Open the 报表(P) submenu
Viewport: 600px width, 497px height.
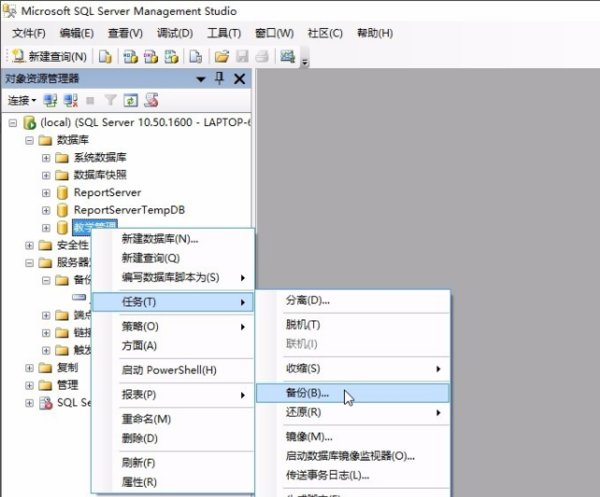[x=173, y=395]
